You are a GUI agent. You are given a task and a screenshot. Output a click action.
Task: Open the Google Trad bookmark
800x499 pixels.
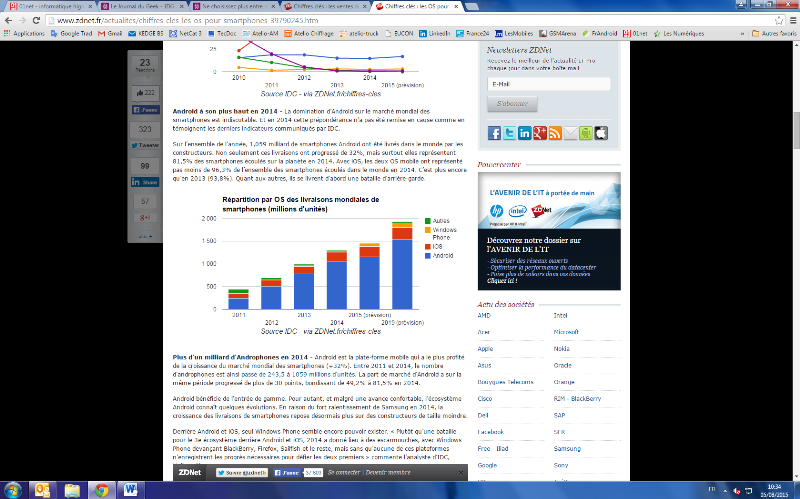coord(71,34)
